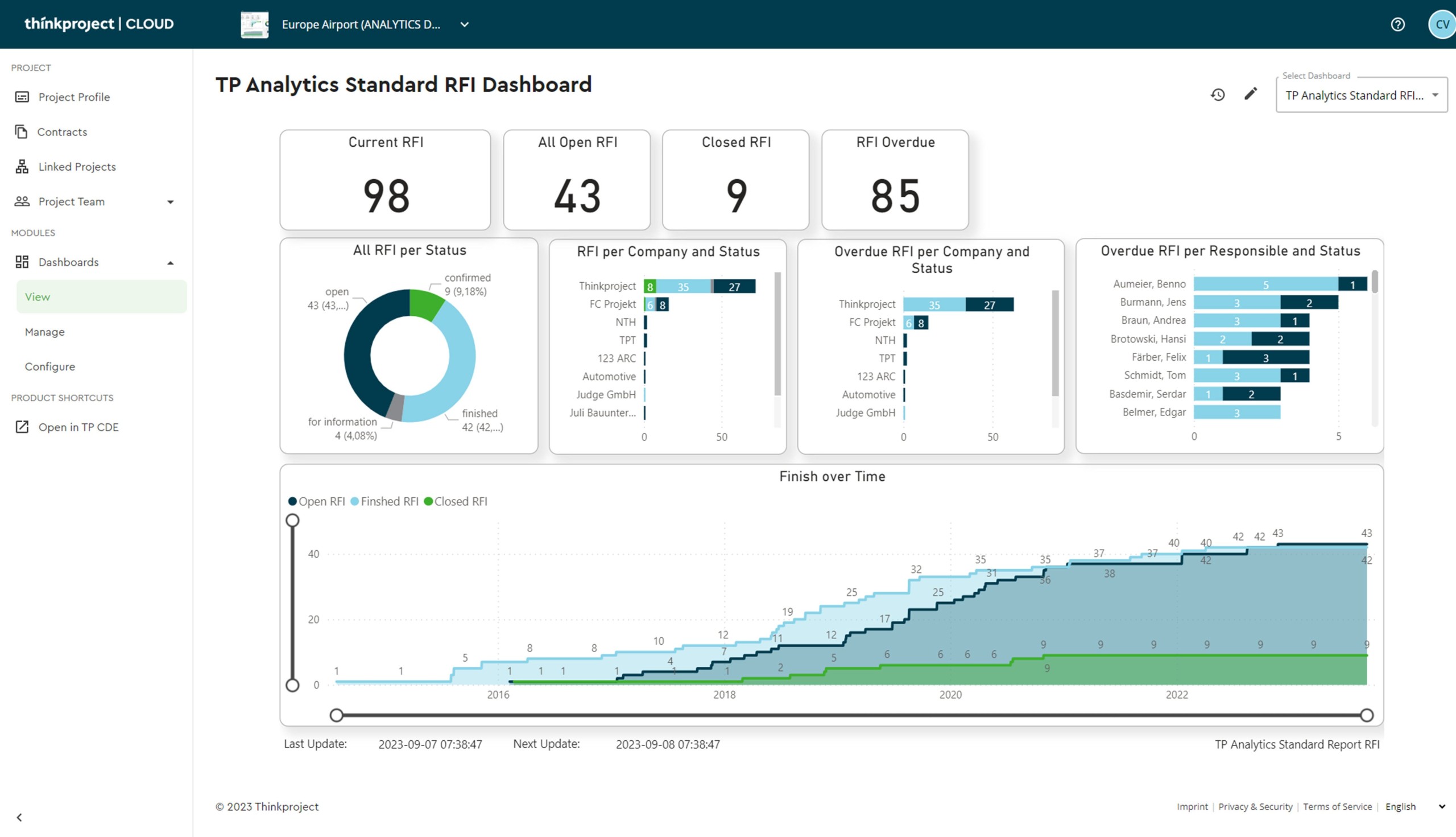
Task: Collapse the sidebar with left chevron
Action: (x=19, y=817)
